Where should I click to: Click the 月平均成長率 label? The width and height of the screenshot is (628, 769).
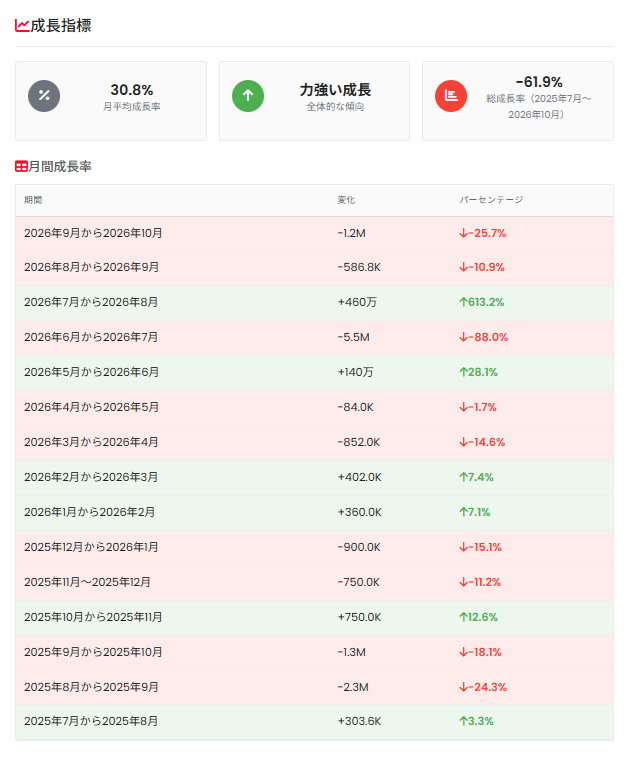(131, 106)
